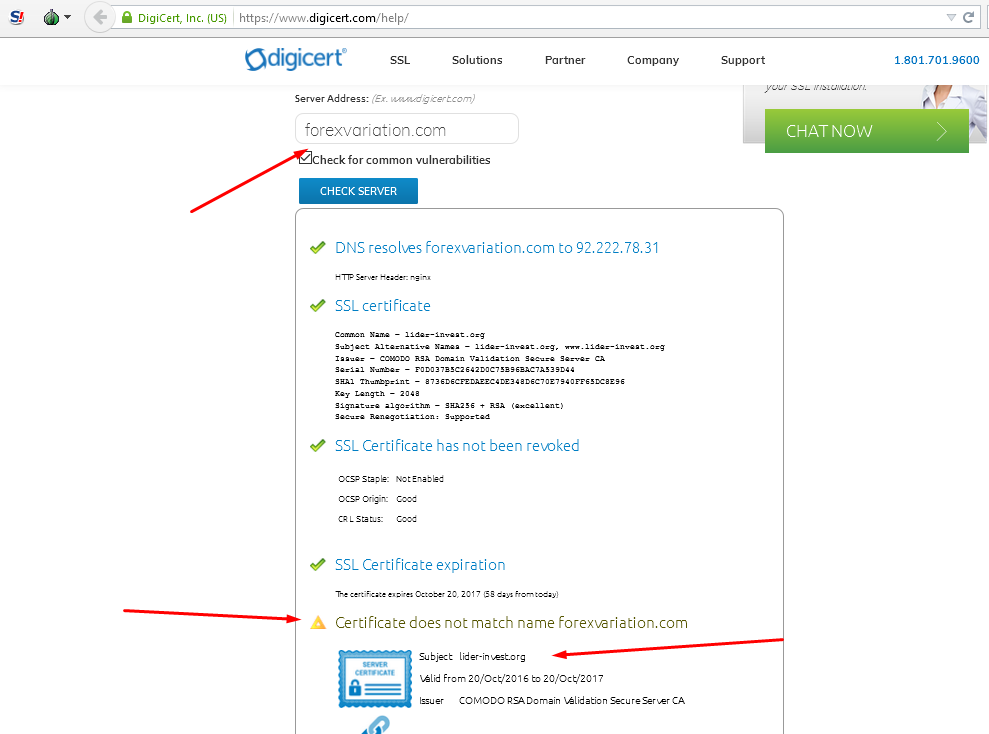Click the SHA1 Thumbprint line
This screenshot has height=734, width=989.
click(x=480, y=382)
